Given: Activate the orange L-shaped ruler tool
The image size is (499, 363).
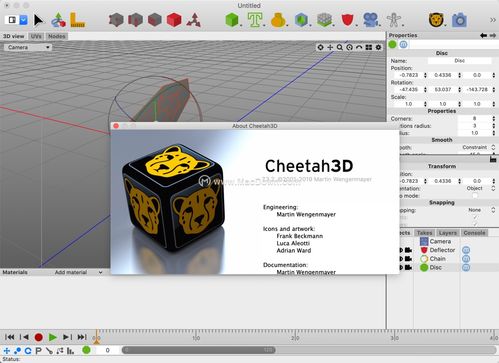Looking at the screenshot, I should tap(77, 20).
